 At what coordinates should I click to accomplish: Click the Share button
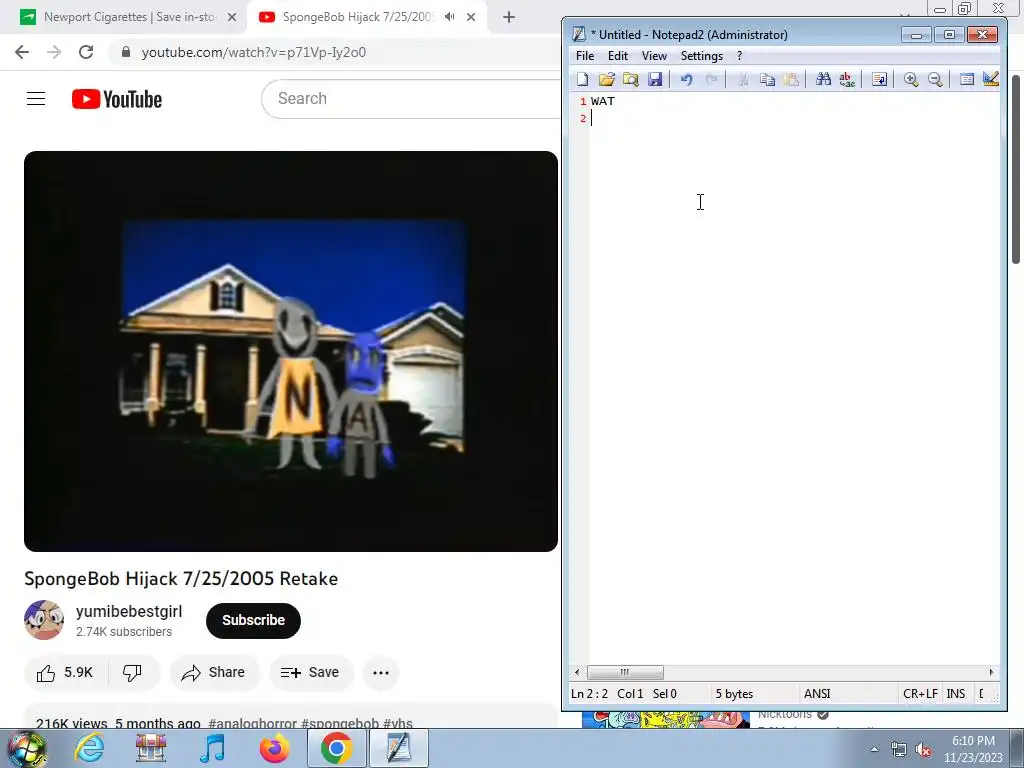[214, 673]
